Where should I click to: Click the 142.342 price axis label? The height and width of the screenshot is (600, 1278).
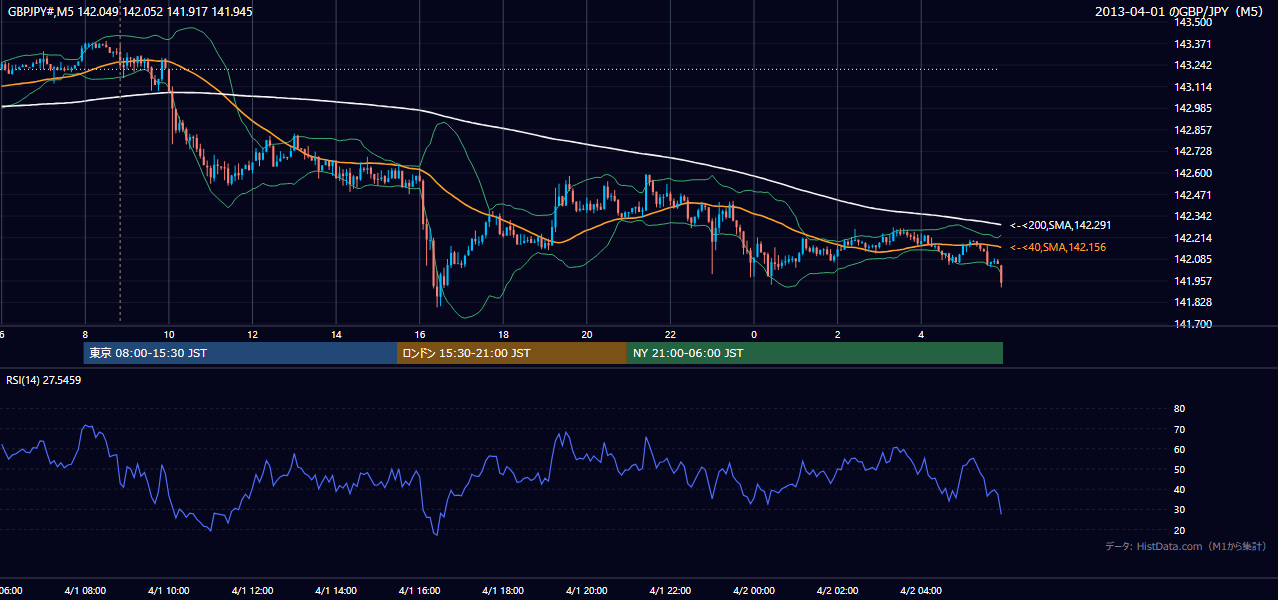[x=1191, y=216]
